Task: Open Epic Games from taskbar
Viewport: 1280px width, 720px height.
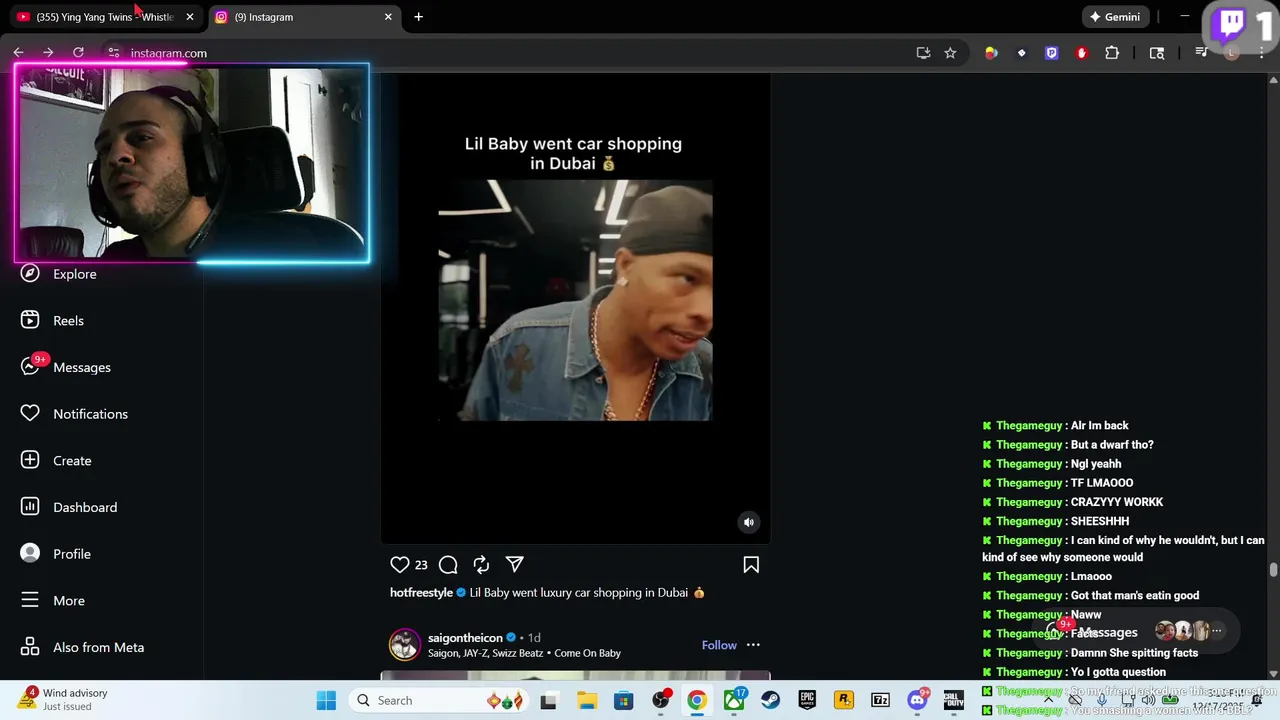Action: [807, 700]
